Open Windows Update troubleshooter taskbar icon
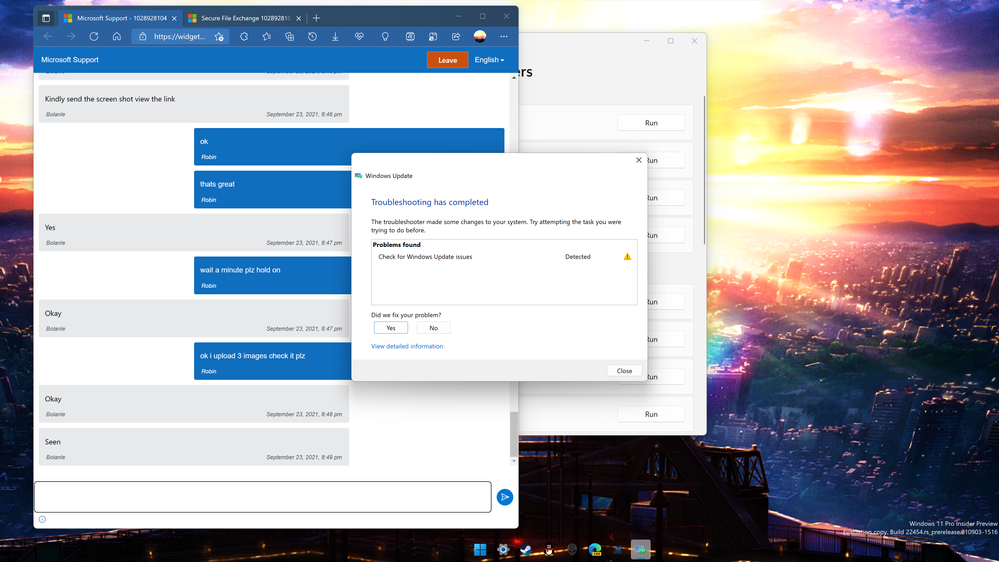The image size is (999, 562). tap(640, 549)
